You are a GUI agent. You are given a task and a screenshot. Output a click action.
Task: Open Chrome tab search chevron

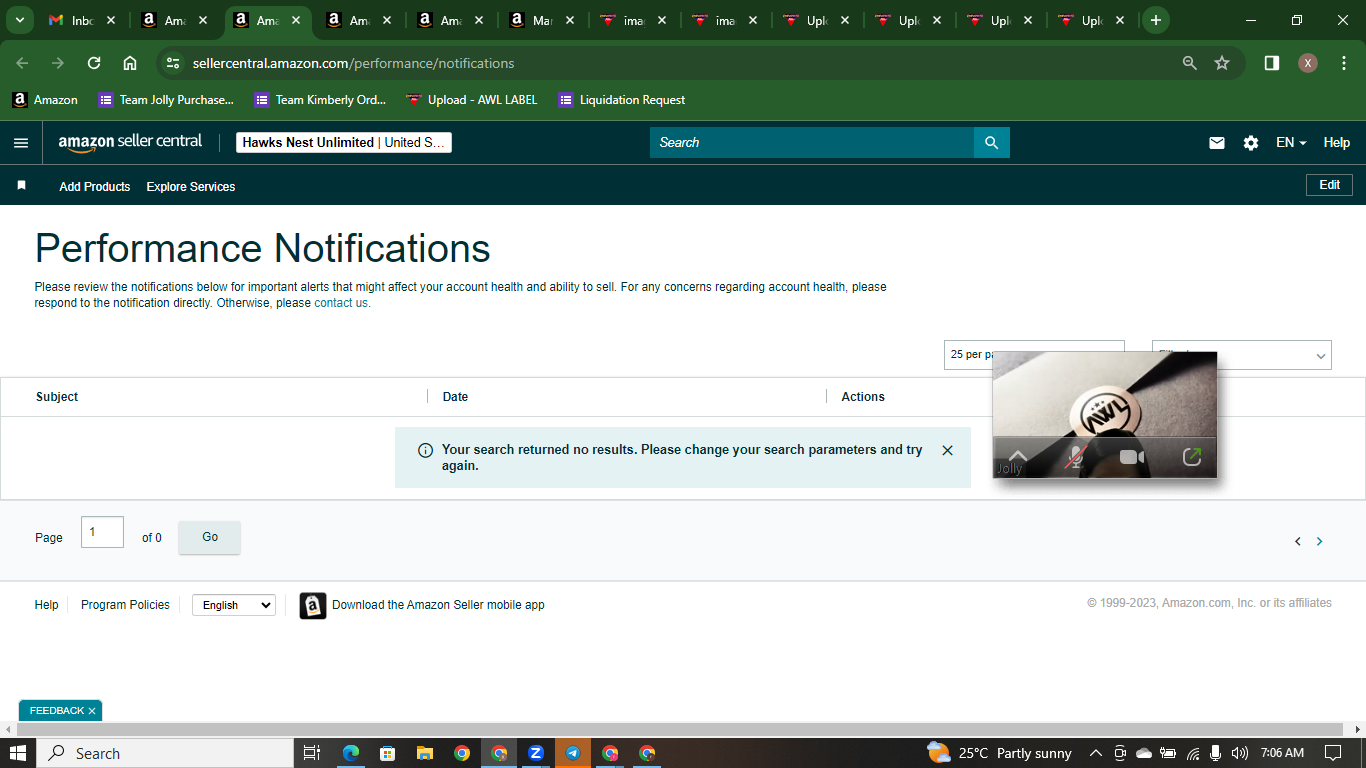[20, 20]
